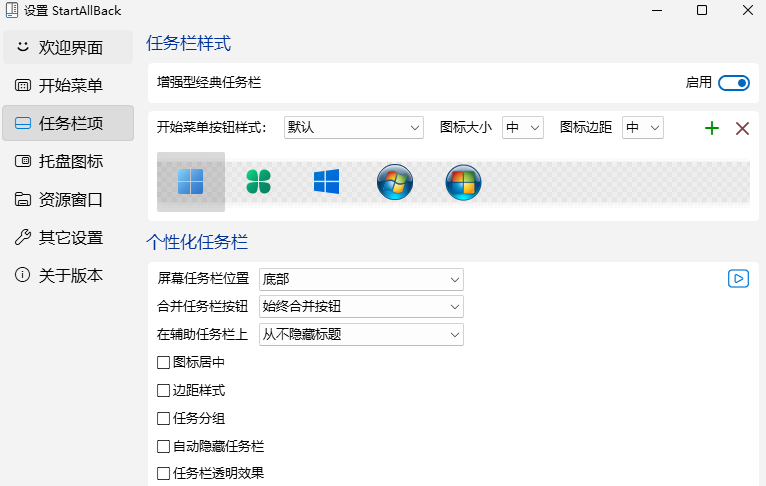Expand the 屏幕任务栏位置 dropdown
Viewport: 766px width, 486px height.
point(361,279)
